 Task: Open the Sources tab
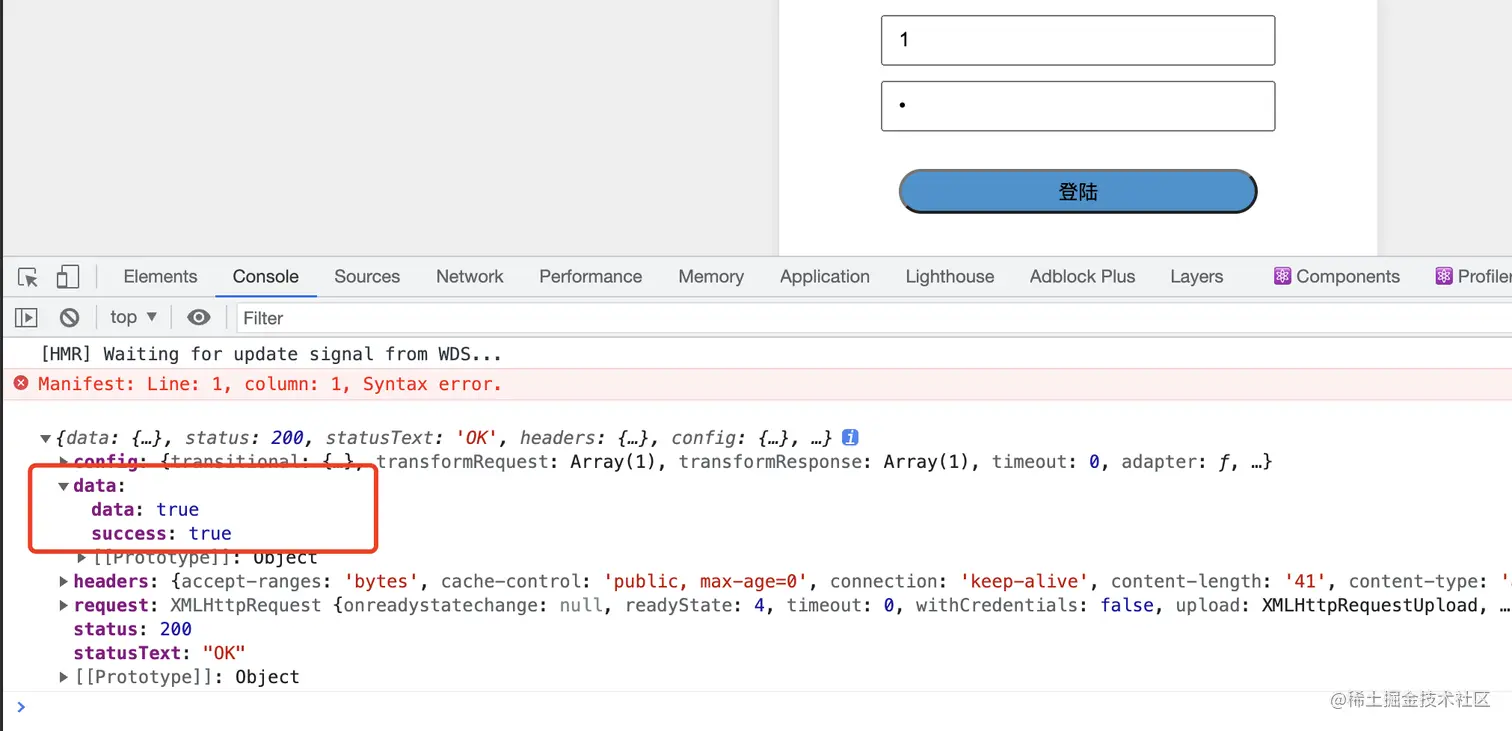point(367,277)
